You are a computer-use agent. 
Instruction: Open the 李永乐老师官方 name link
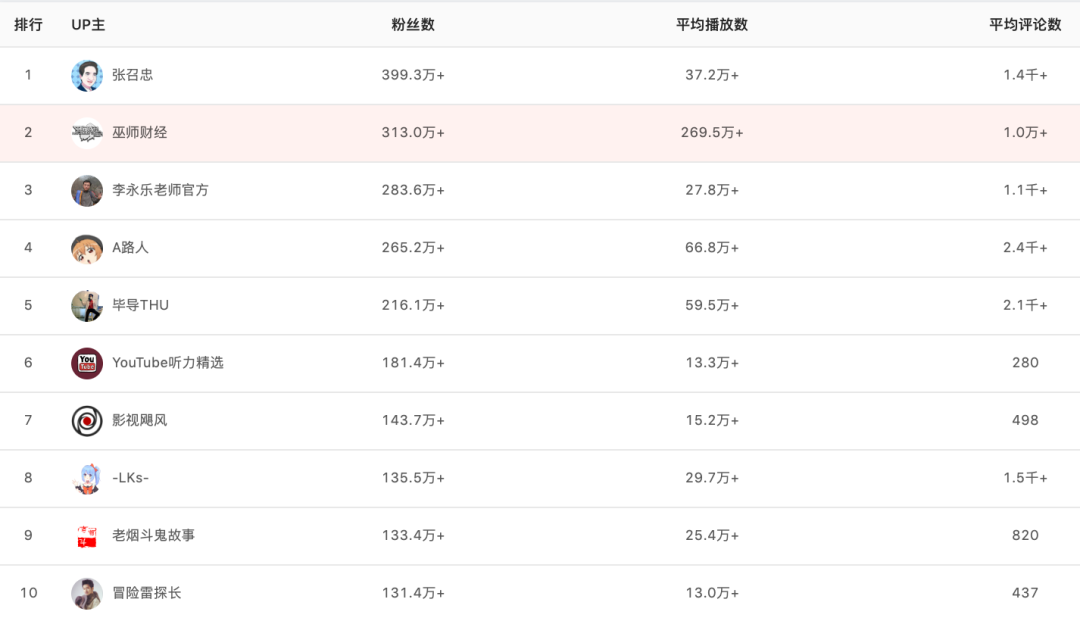(x=161, y=190)
